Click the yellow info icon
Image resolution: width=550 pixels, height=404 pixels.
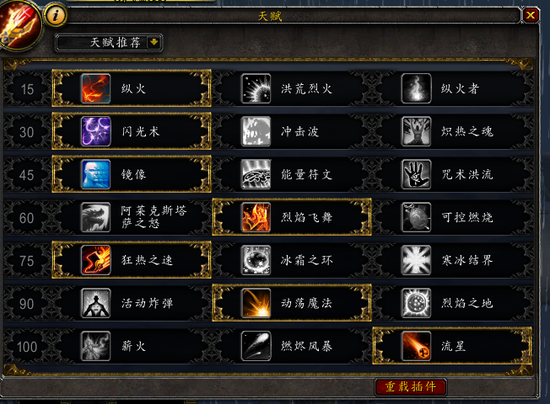(x=55, y=15)
